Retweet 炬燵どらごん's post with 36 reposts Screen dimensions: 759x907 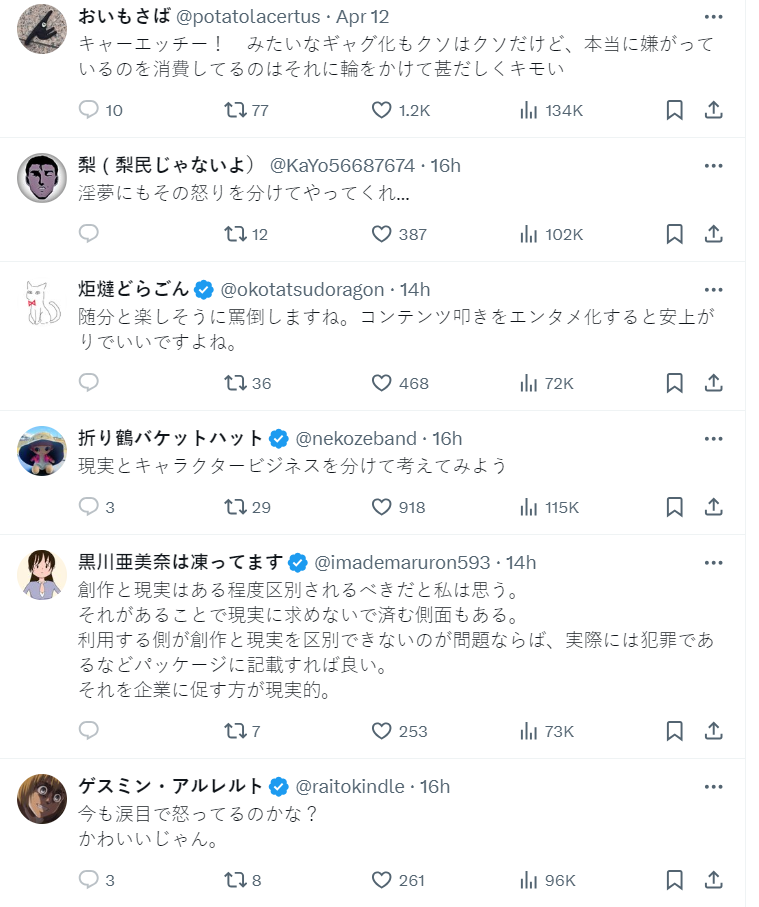pos(236,383)
